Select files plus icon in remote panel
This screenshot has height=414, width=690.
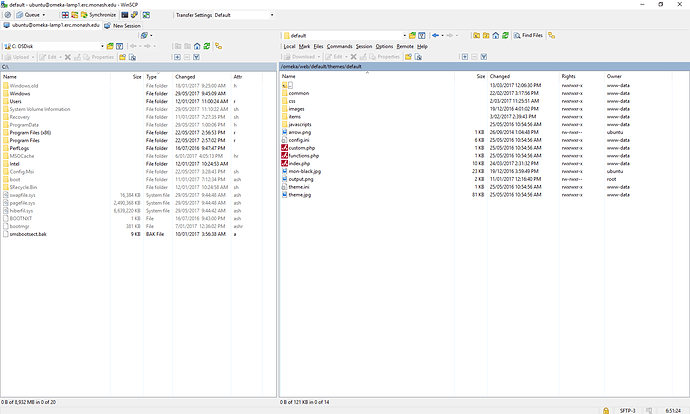tap(465, 57)
